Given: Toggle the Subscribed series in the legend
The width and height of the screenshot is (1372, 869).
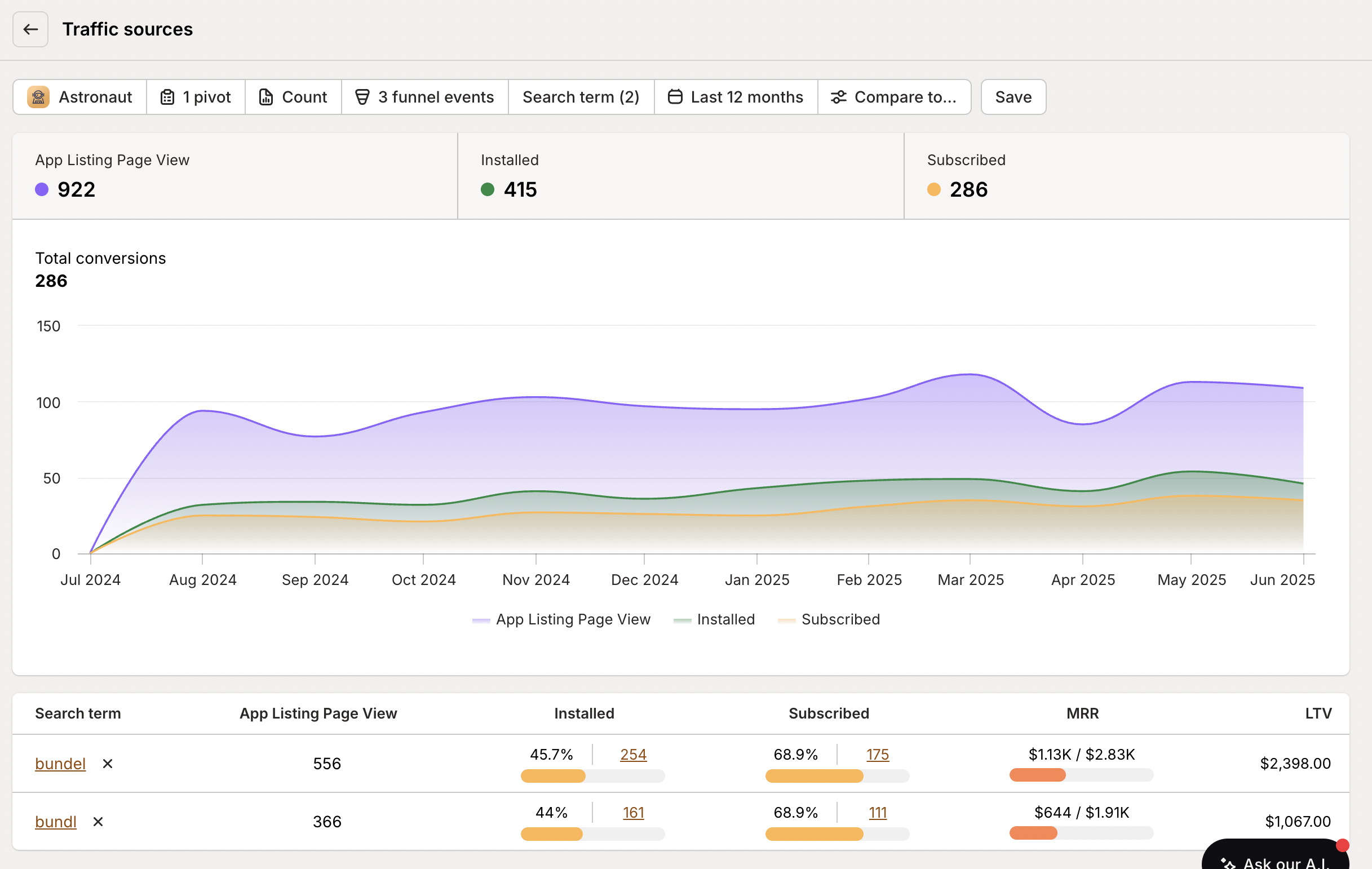Looking at the screenshot, I should (x=830, y=619).
